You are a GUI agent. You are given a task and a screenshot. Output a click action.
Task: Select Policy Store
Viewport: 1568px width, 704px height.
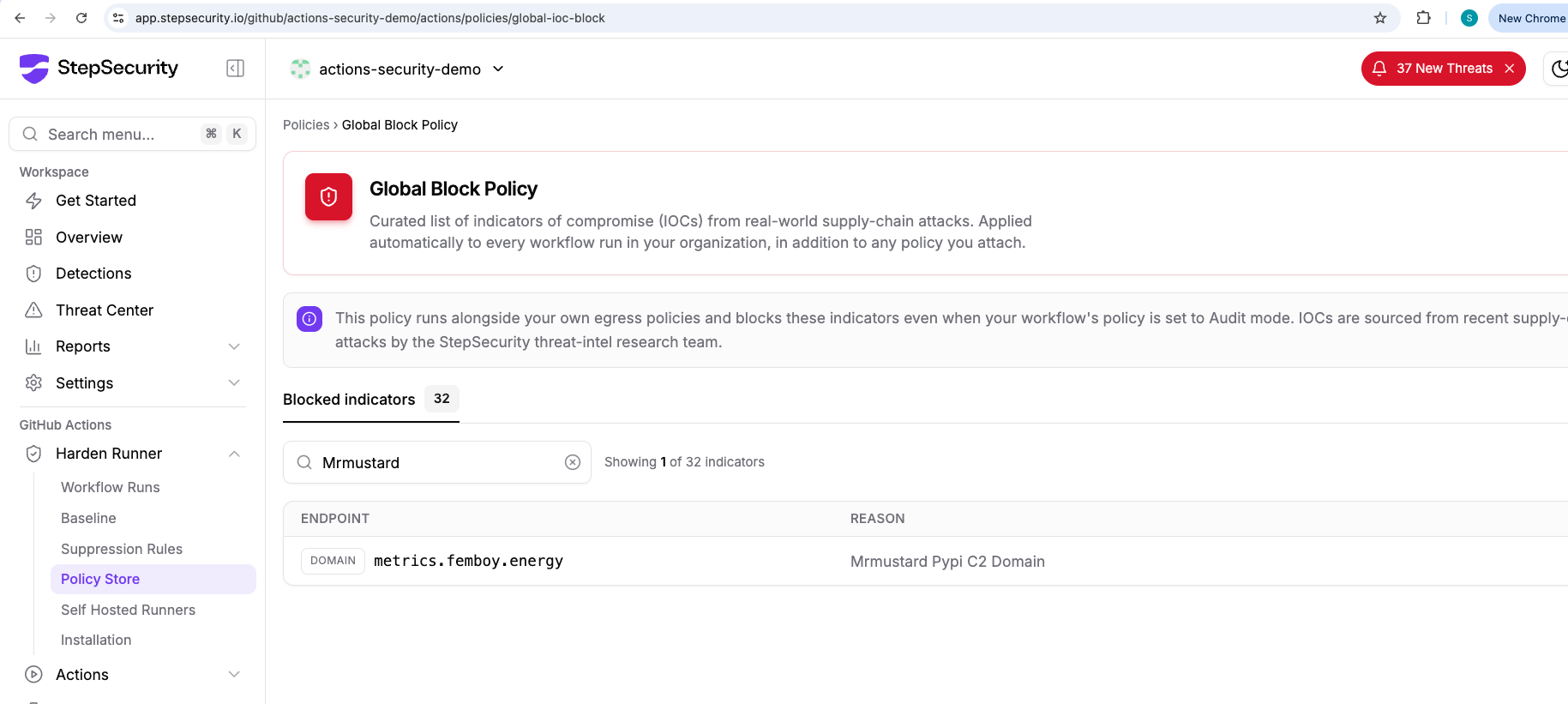click(153, 579)
